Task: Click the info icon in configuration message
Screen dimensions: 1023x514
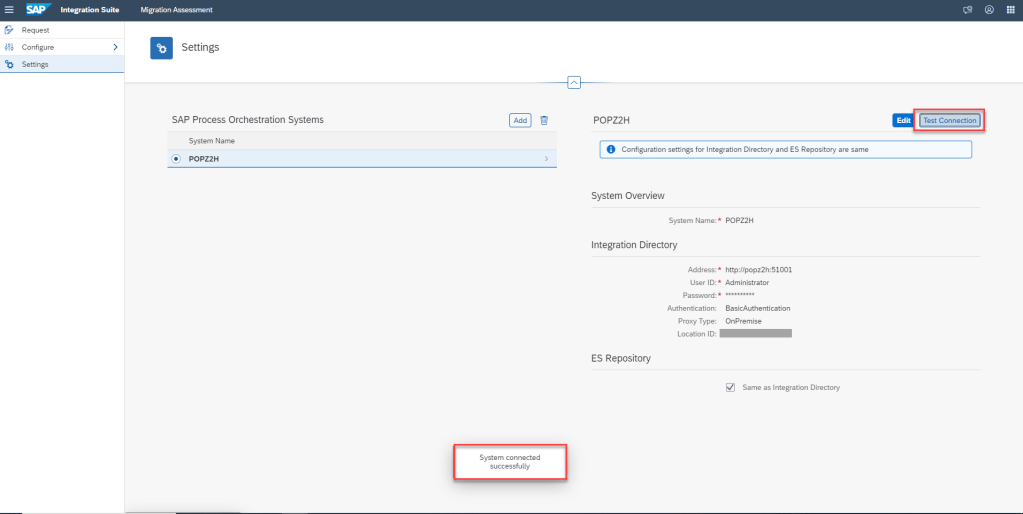Action: pos(610,149)
